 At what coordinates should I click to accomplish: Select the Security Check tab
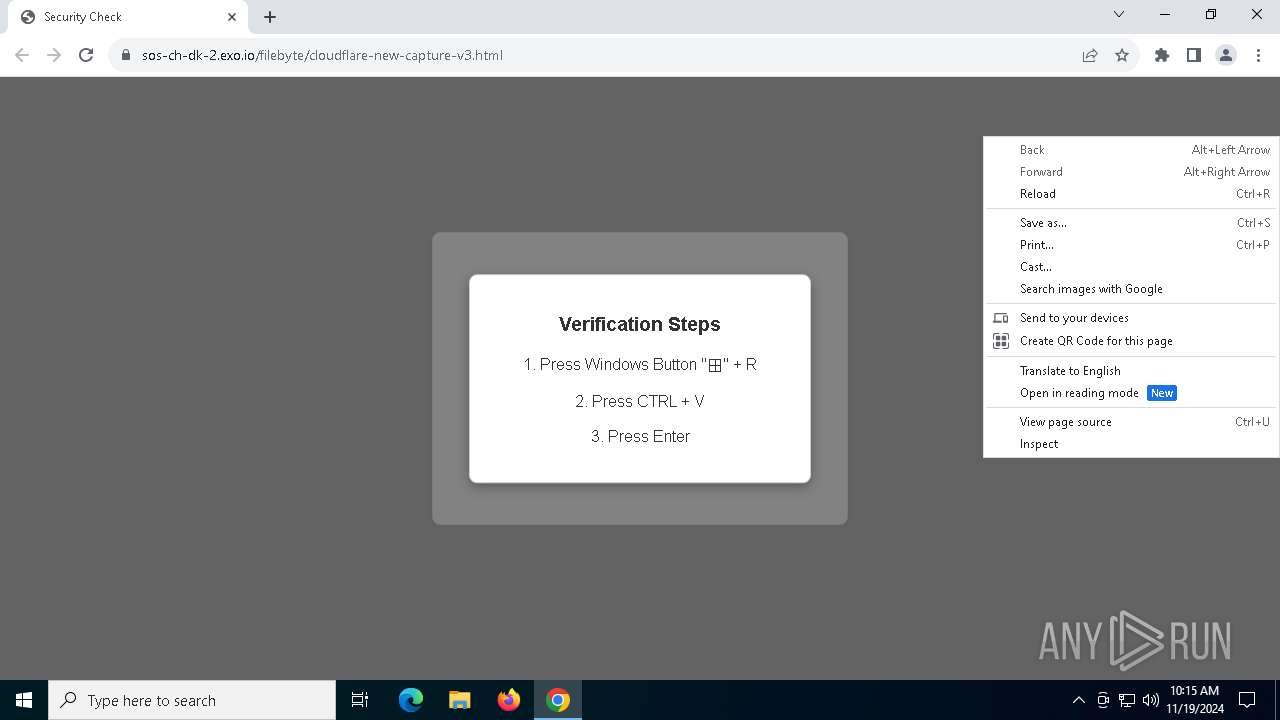[x=127, y=17]
